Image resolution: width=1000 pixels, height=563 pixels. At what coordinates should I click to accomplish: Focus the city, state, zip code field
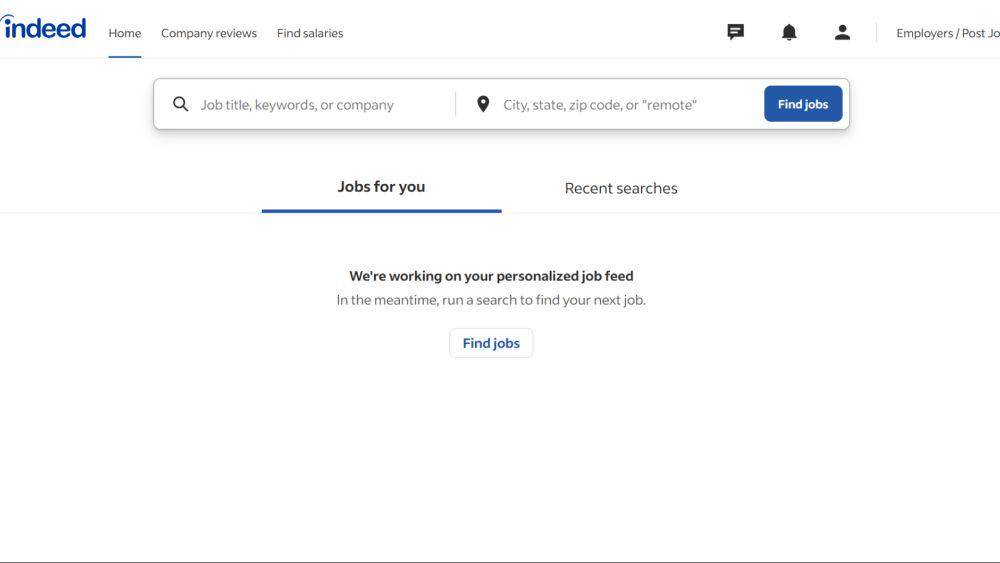(x=628, y=105)
